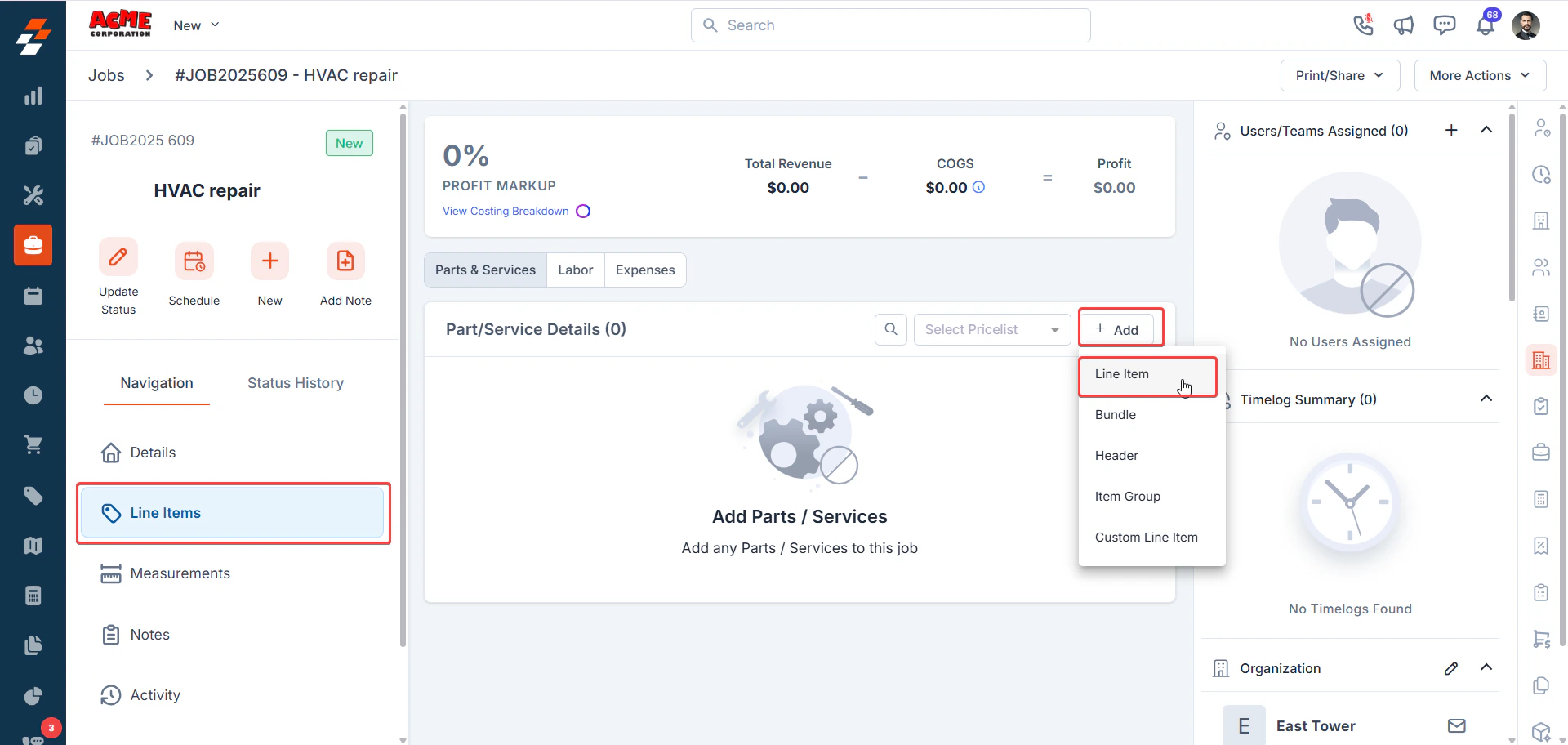Click the Add Note icon

click(345, 261)
